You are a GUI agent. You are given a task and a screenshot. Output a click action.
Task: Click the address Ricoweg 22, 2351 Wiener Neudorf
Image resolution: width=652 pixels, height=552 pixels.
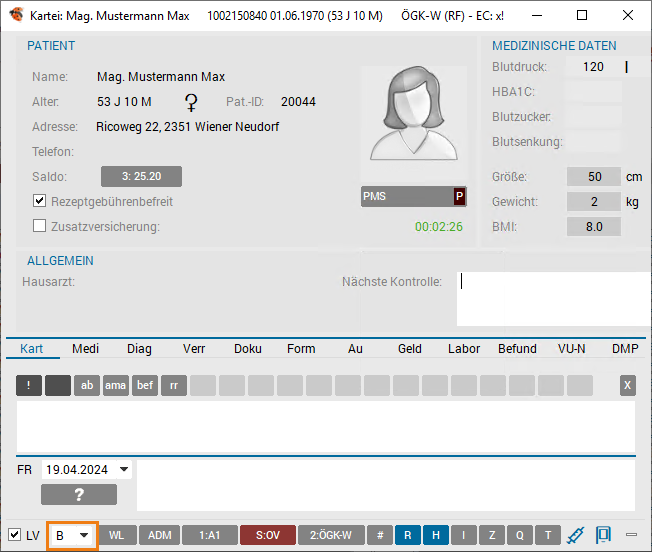(188, 127)
